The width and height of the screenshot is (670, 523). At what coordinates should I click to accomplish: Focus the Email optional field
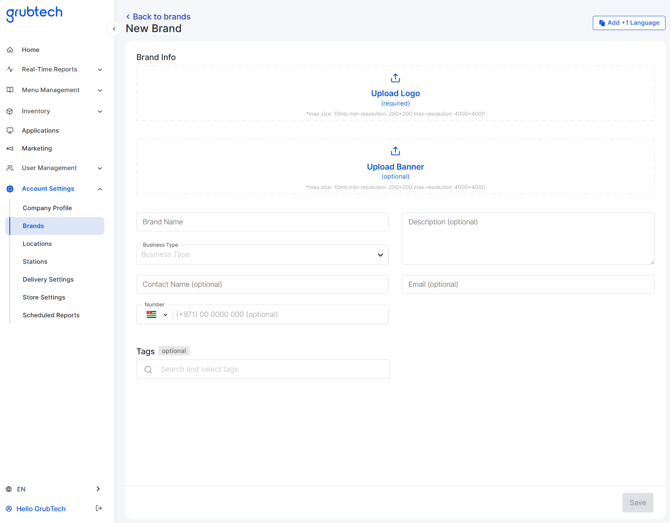click(x=528, y=285)
